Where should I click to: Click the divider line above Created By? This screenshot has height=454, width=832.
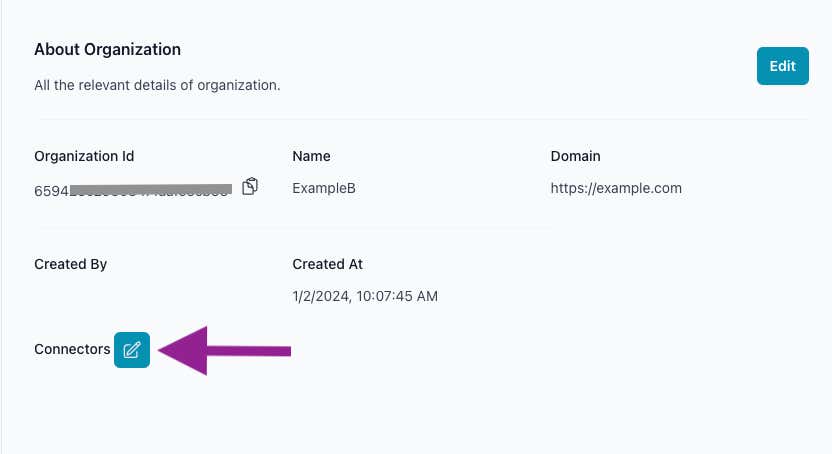pos(293,228)
